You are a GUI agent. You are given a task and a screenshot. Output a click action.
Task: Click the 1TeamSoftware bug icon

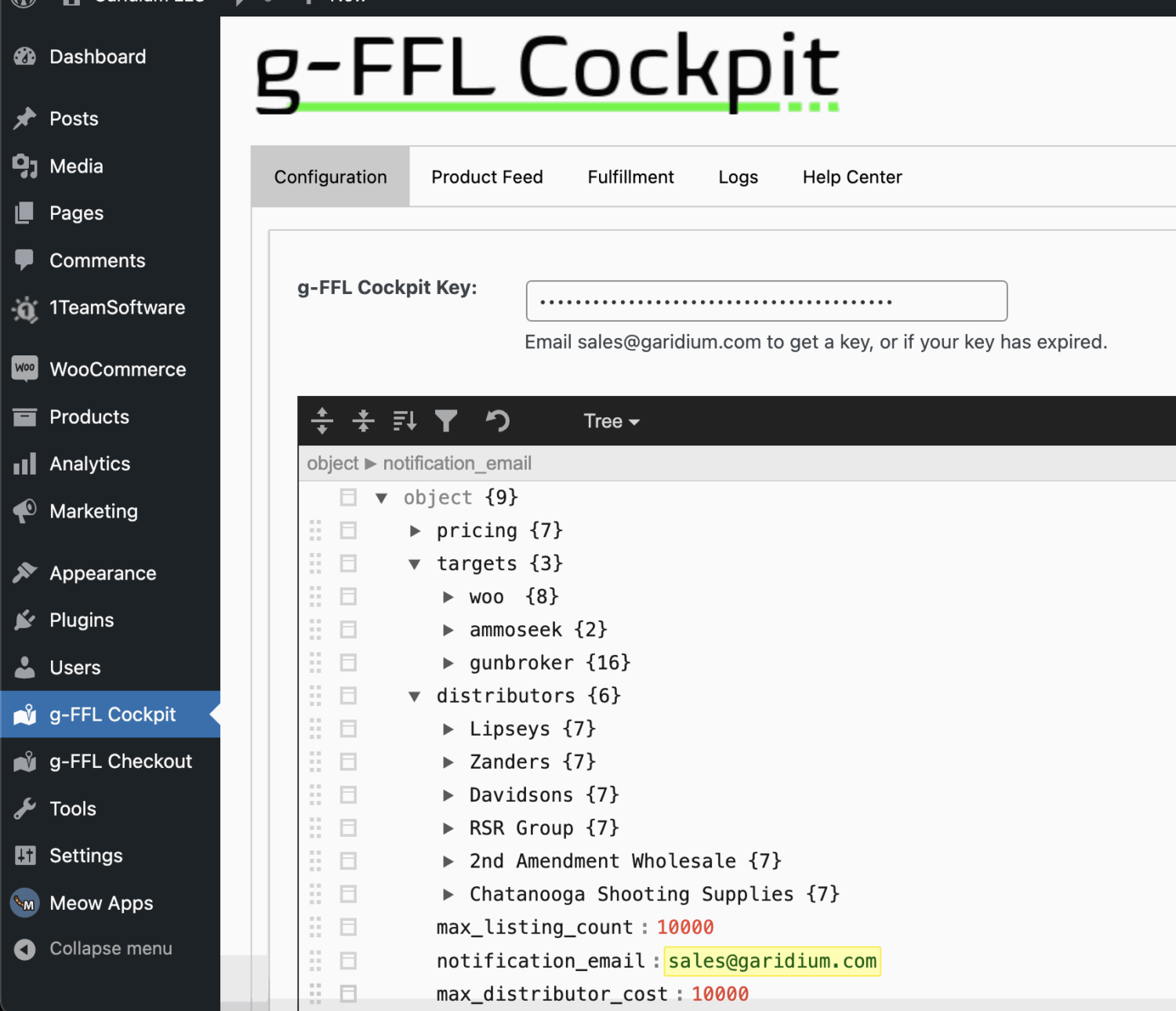(x=25, y=309)
